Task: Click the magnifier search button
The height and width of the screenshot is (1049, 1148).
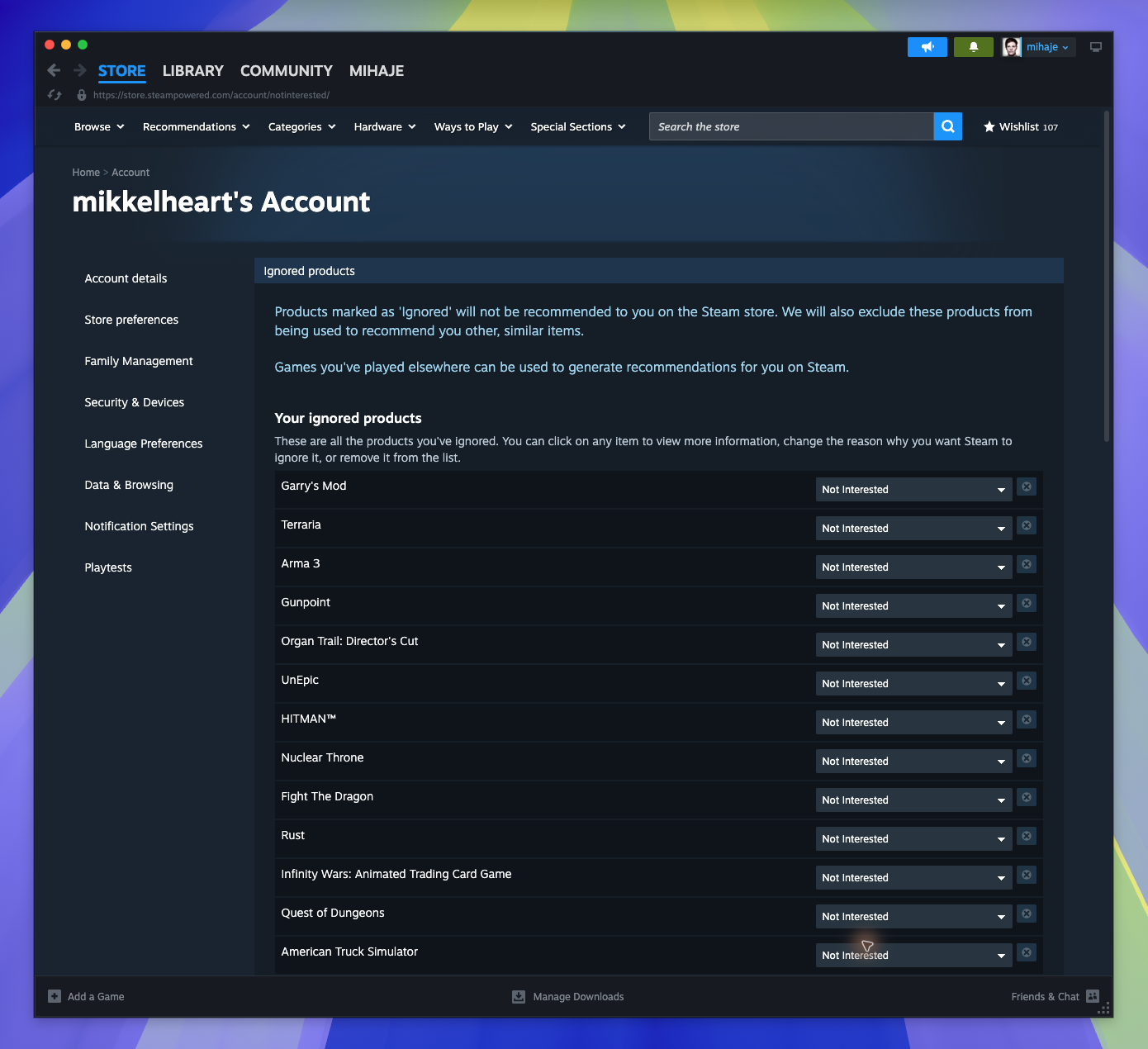Action: tap(948, 126)
